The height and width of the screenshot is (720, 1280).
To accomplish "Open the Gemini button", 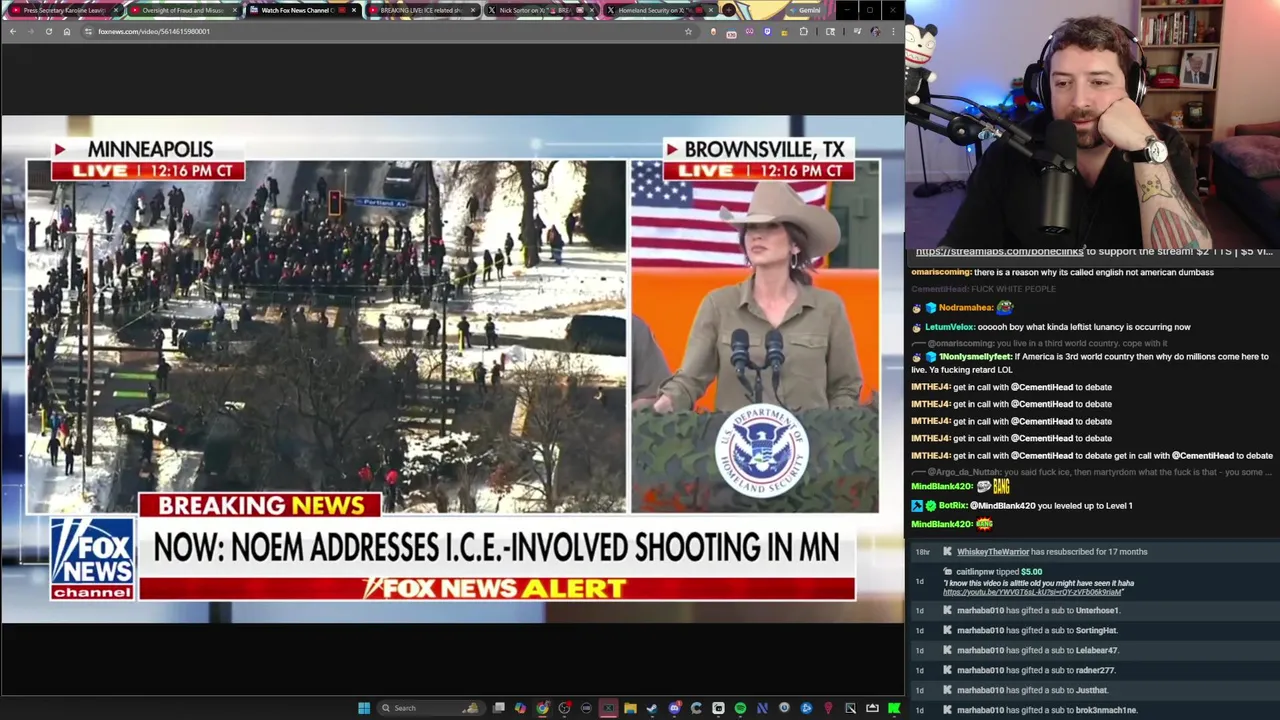I will (806, 10).
